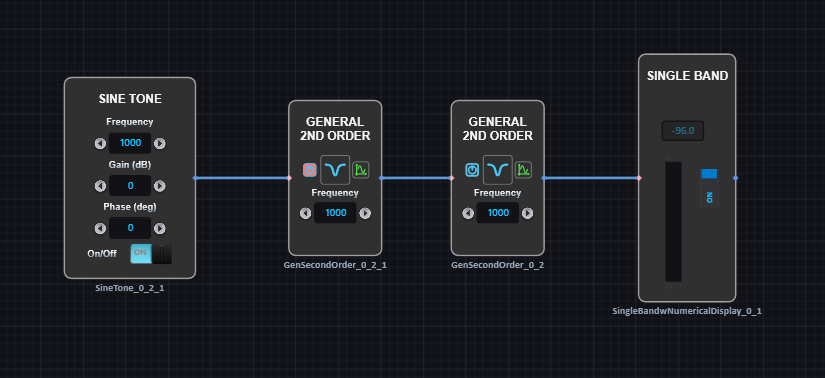Select notch filter shape icon on GenSecondOrder_0_2
This screenshot has width=825, height=378.
pos(498,170)
